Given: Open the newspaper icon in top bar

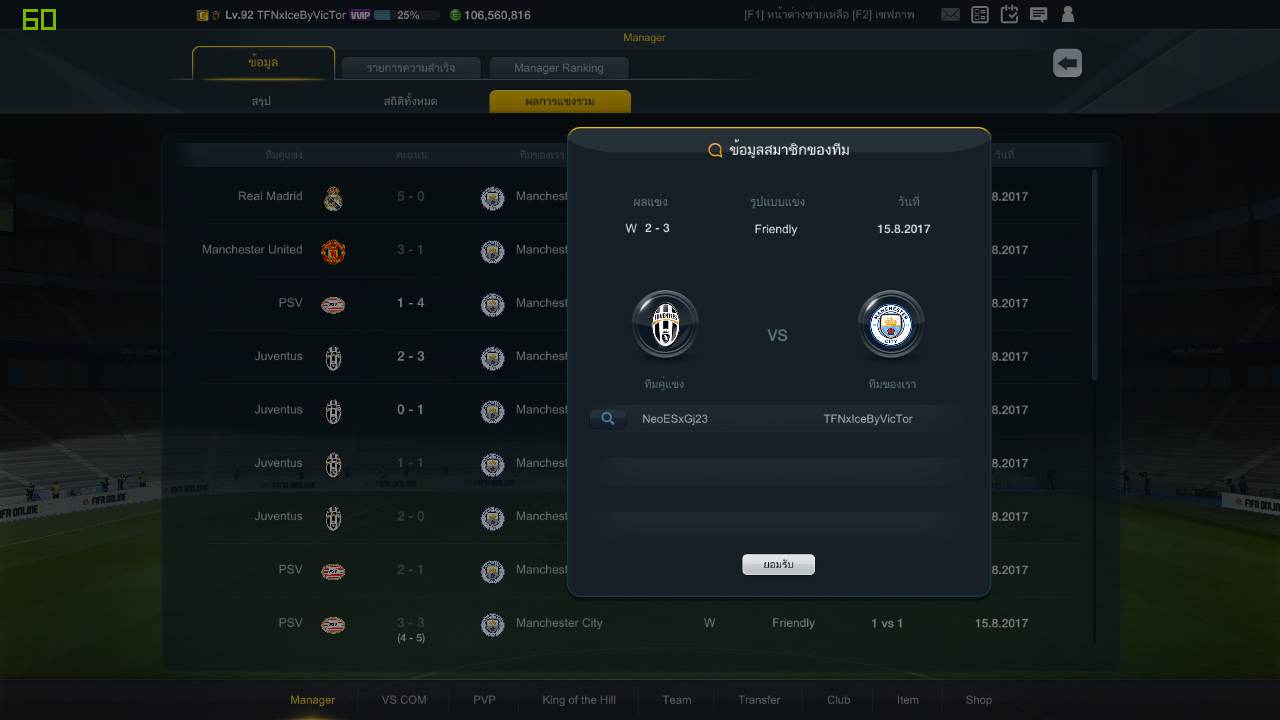Looking at the screenshot, I should pyautogui.click(x=980, y=15).
